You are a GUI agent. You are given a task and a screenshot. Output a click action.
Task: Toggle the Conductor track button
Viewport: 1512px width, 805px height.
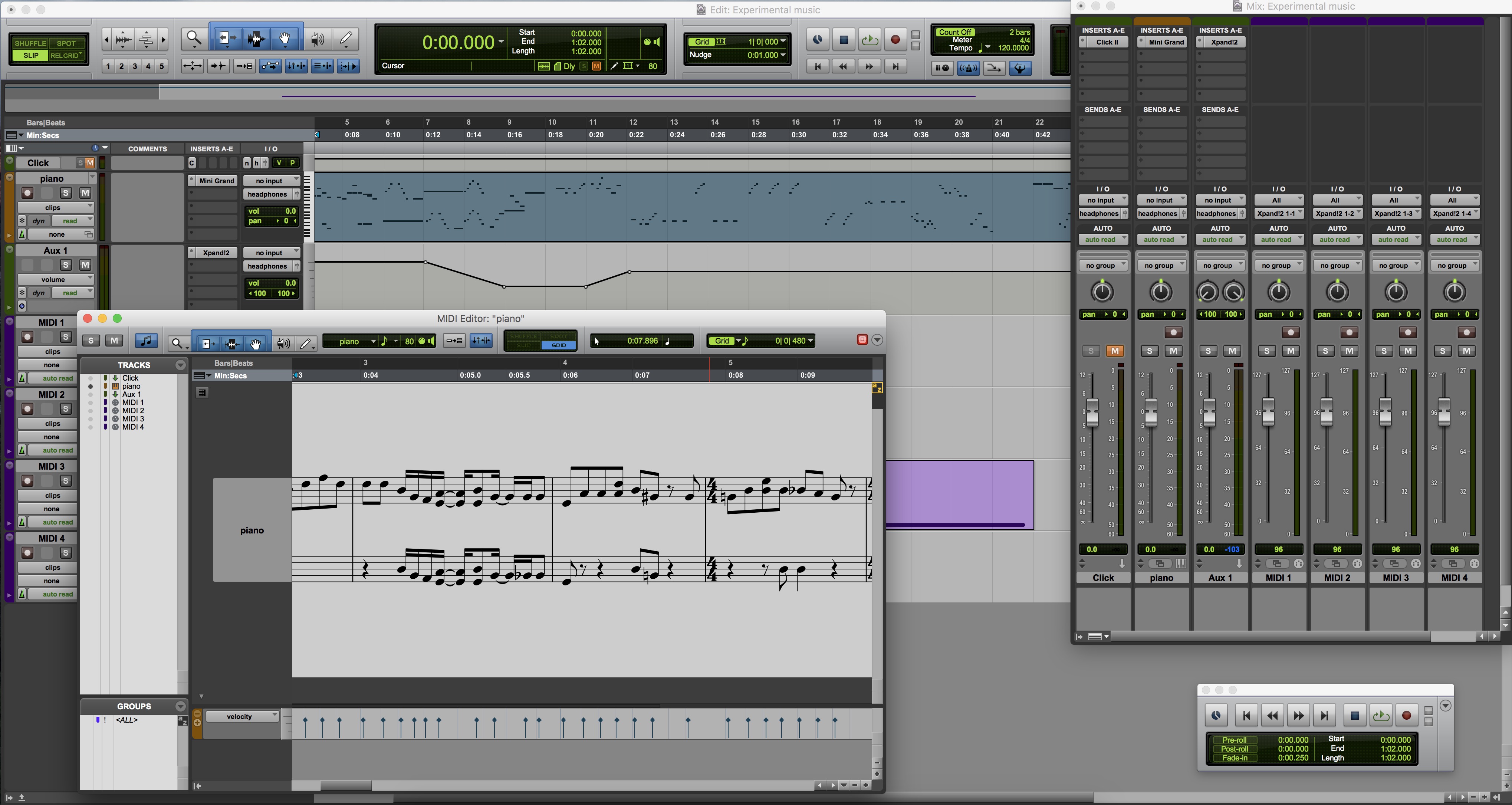pyautogui.click(x=1021, y=68)
